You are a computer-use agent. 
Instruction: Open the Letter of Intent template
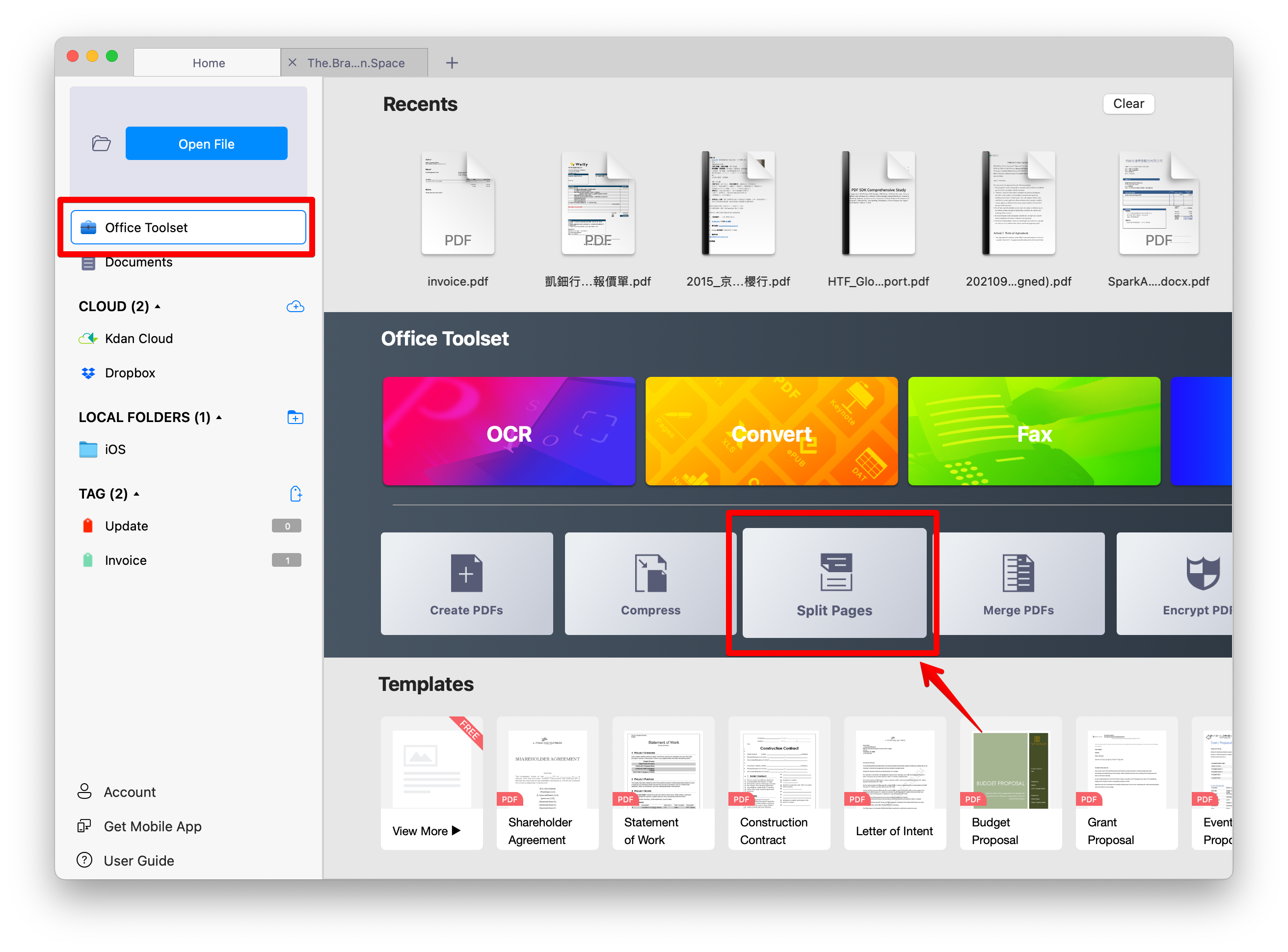tap(895, 783)
